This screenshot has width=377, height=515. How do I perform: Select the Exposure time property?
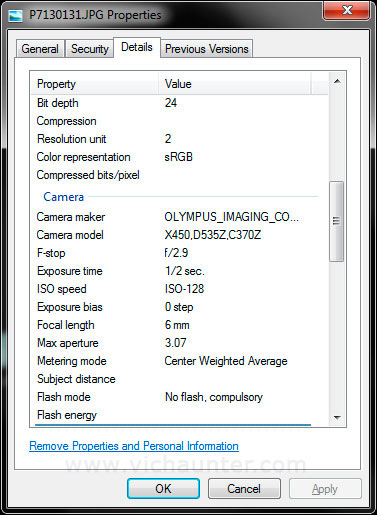[x=70, y=271]
